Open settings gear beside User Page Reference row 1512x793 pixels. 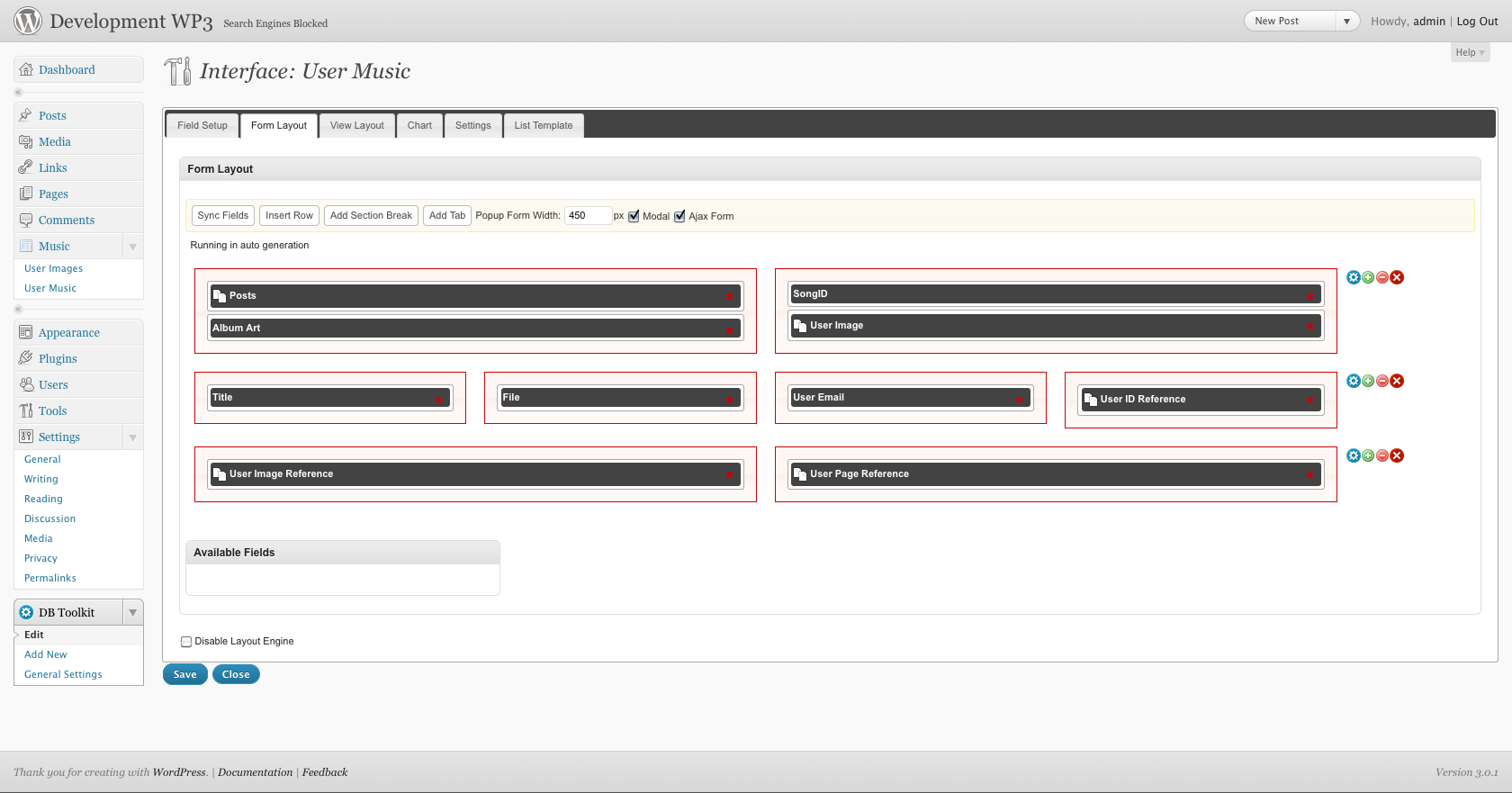(x=1354, y=455)
